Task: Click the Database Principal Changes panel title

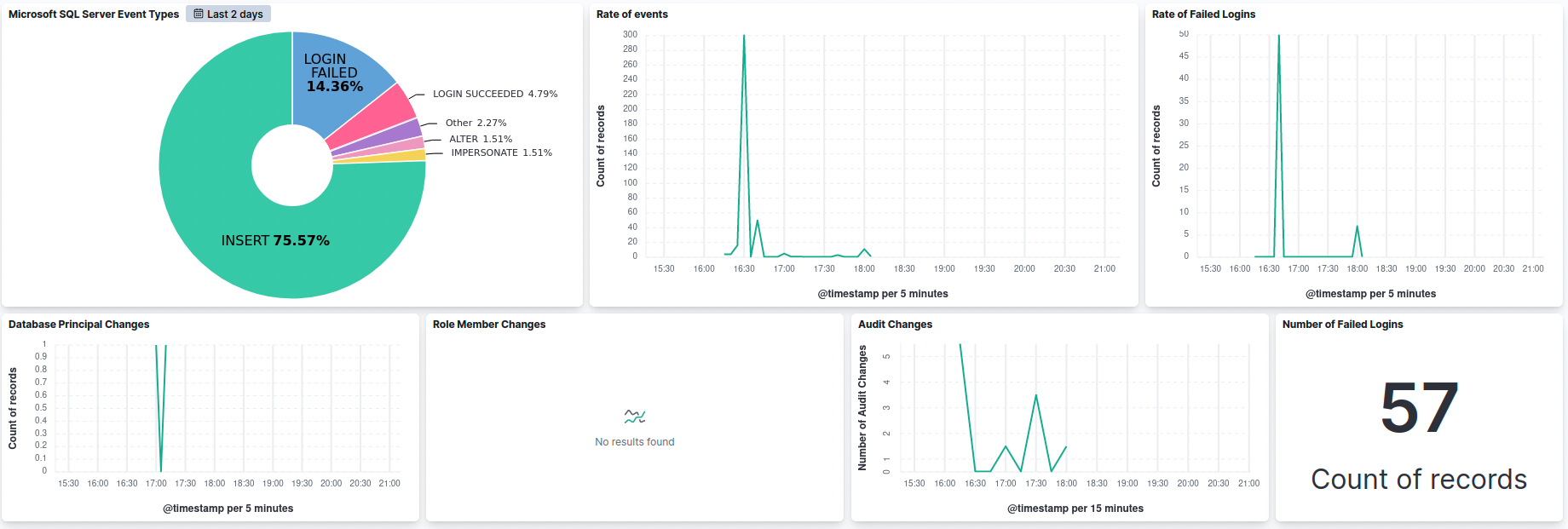Action: click(x=78, y=325)
